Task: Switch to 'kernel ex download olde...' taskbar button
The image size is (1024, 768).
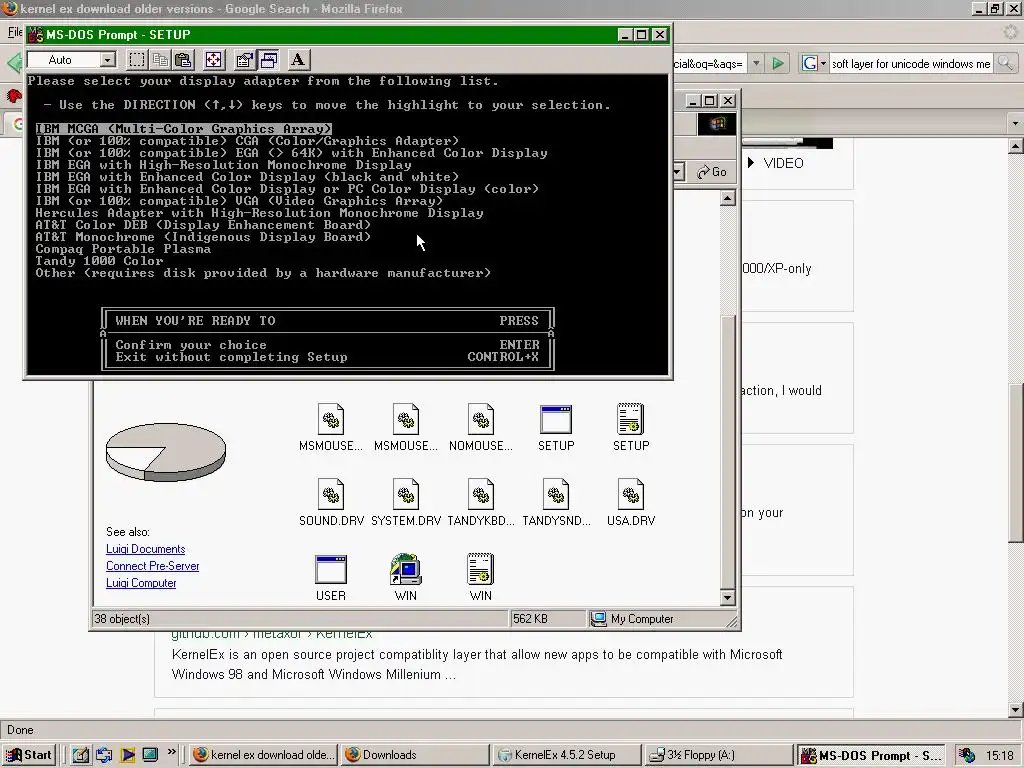Action: click(264, 755)
